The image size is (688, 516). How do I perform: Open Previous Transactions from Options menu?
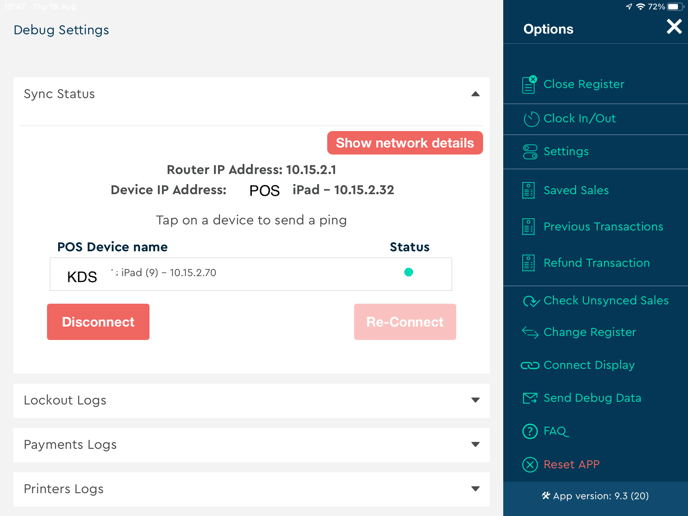click(602, 227)
